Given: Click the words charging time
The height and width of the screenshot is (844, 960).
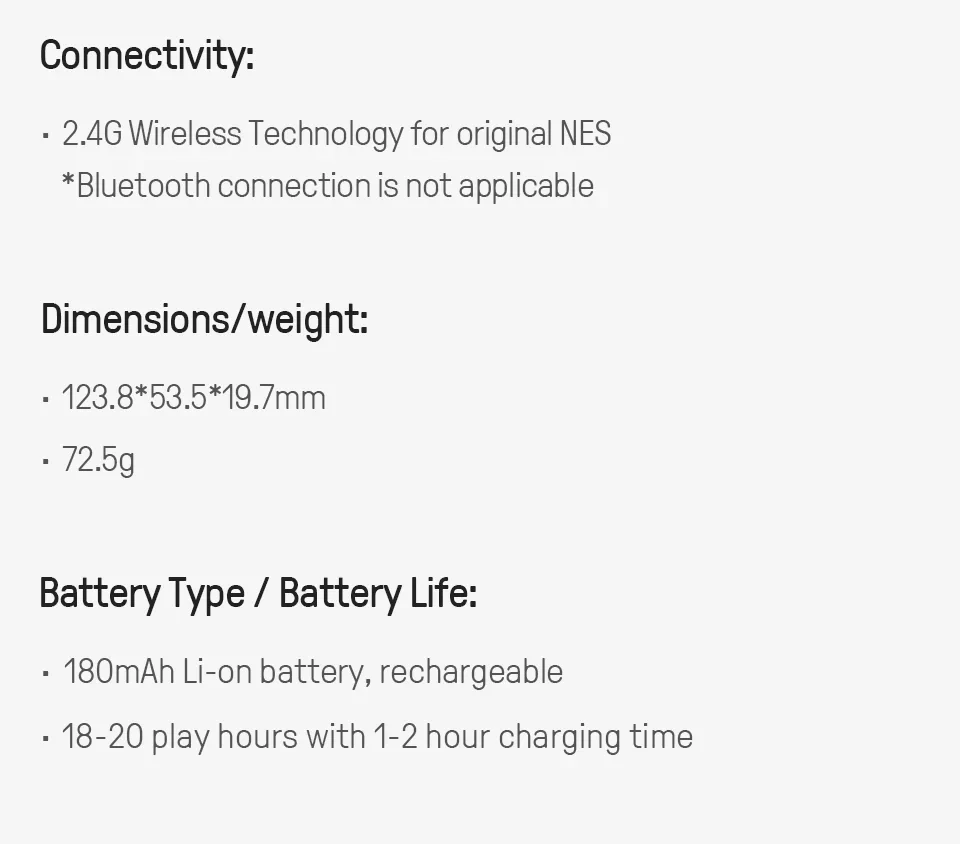Looking at the screenshot, I should [595, 737].
